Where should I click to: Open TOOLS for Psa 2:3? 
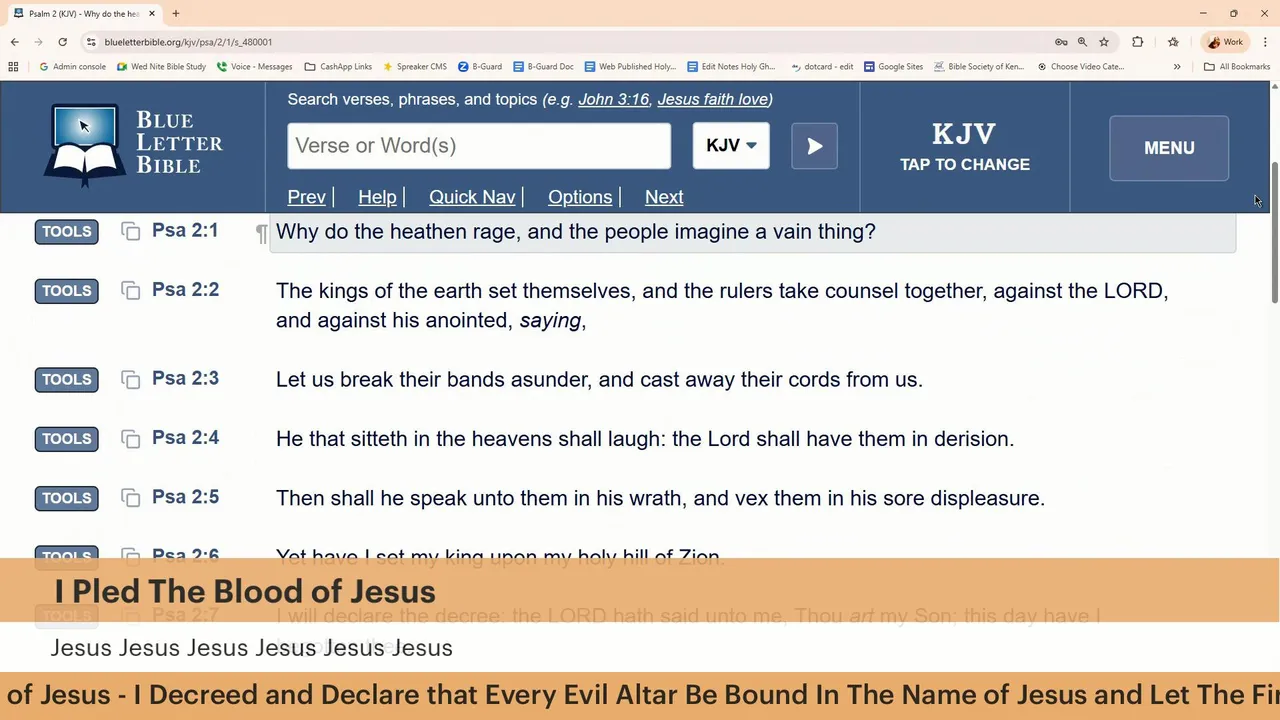(67, 380)
